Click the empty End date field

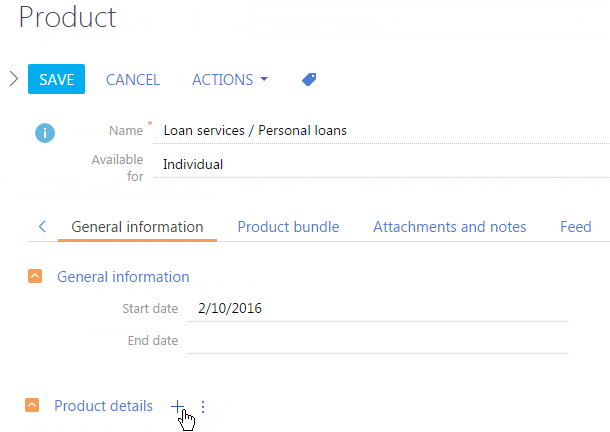coord(379,341)
